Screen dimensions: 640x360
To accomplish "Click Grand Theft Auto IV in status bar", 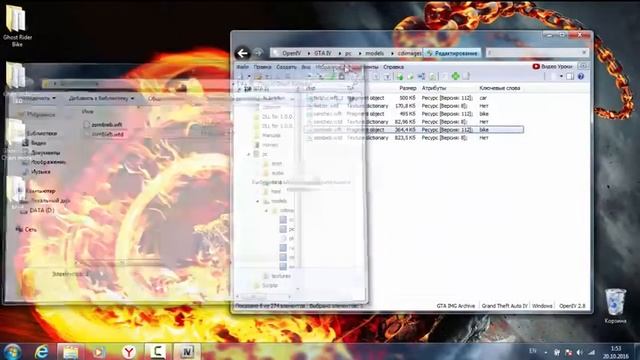I will point(504,306).
